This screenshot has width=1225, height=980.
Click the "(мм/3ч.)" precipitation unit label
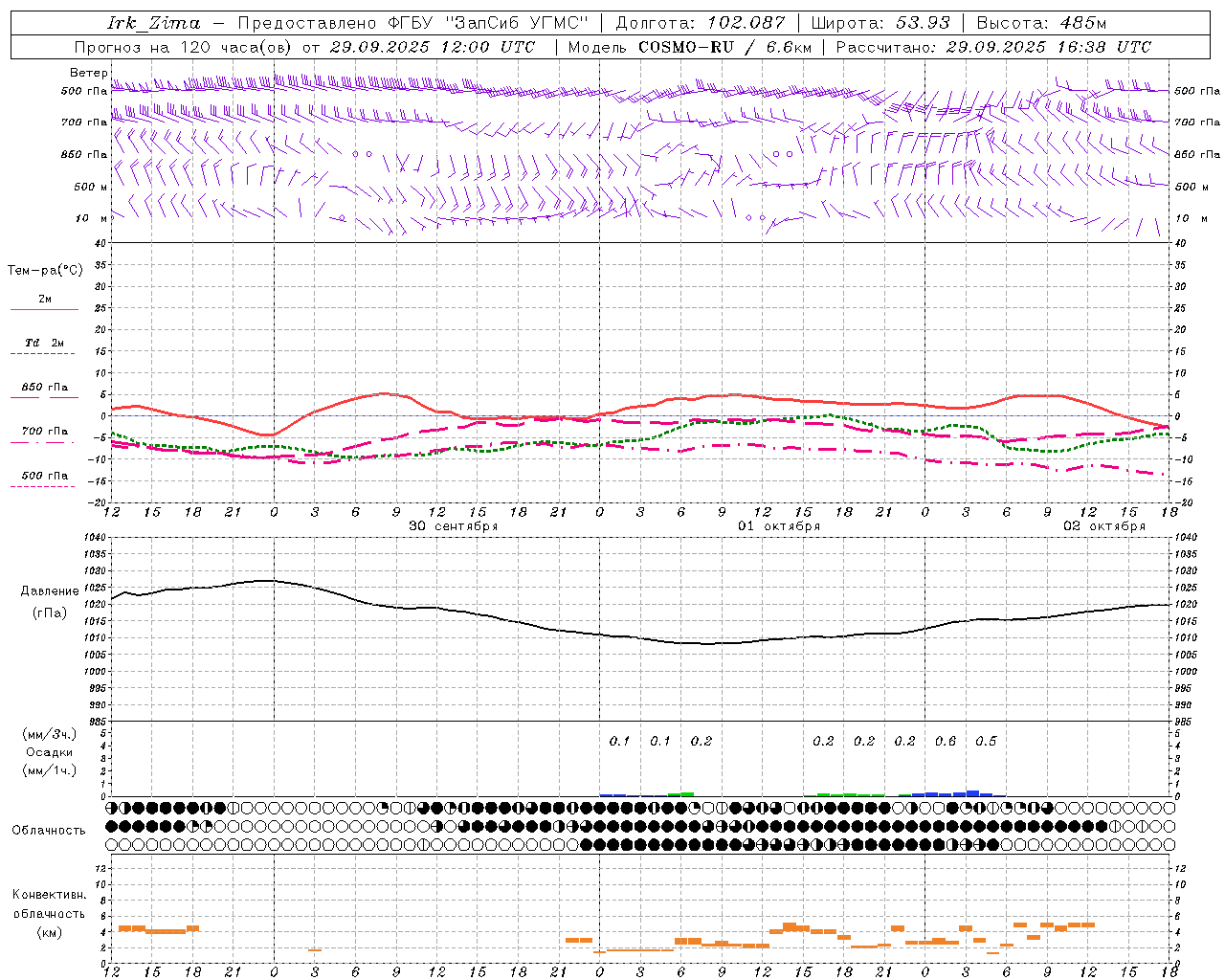pos(49,734)
